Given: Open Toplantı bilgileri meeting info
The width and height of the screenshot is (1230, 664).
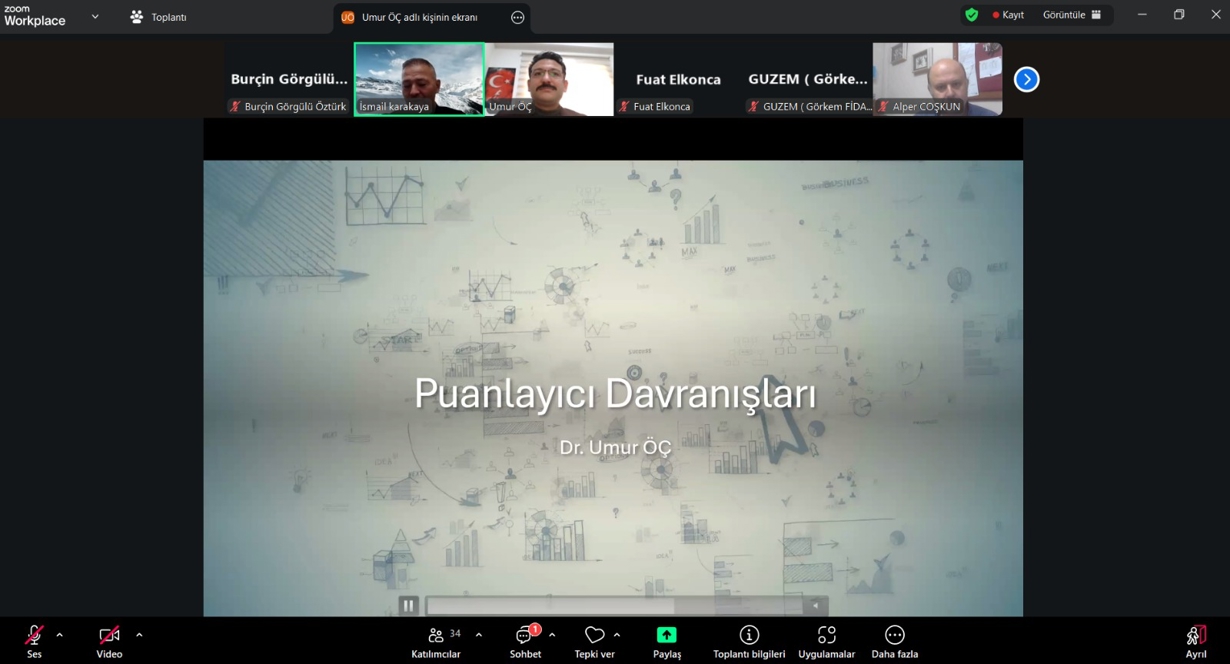Looking at the screenshot, I should click(748, 640).
